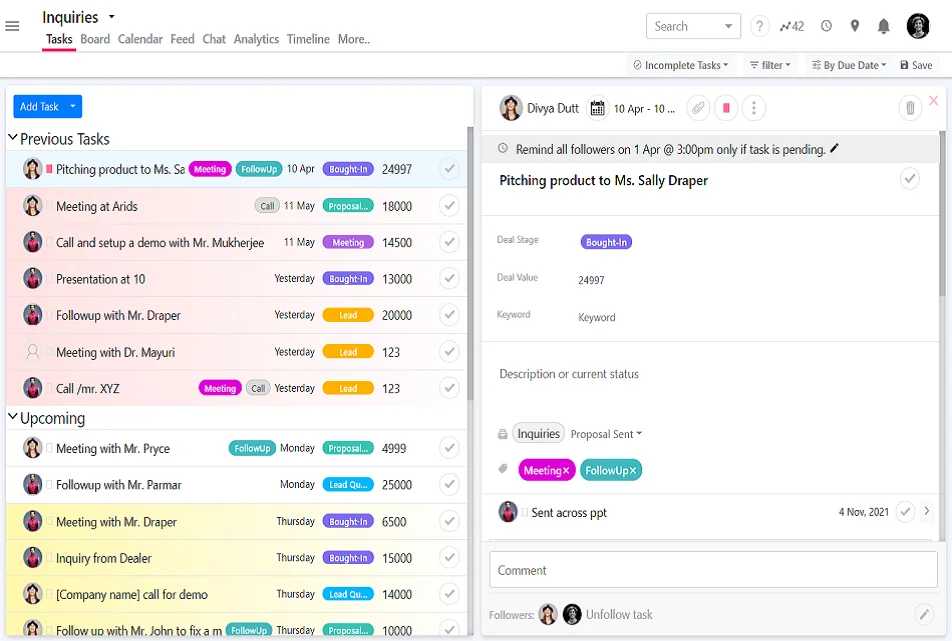
Task: Switch to the Board tab
Action: (x=95, y=39)
